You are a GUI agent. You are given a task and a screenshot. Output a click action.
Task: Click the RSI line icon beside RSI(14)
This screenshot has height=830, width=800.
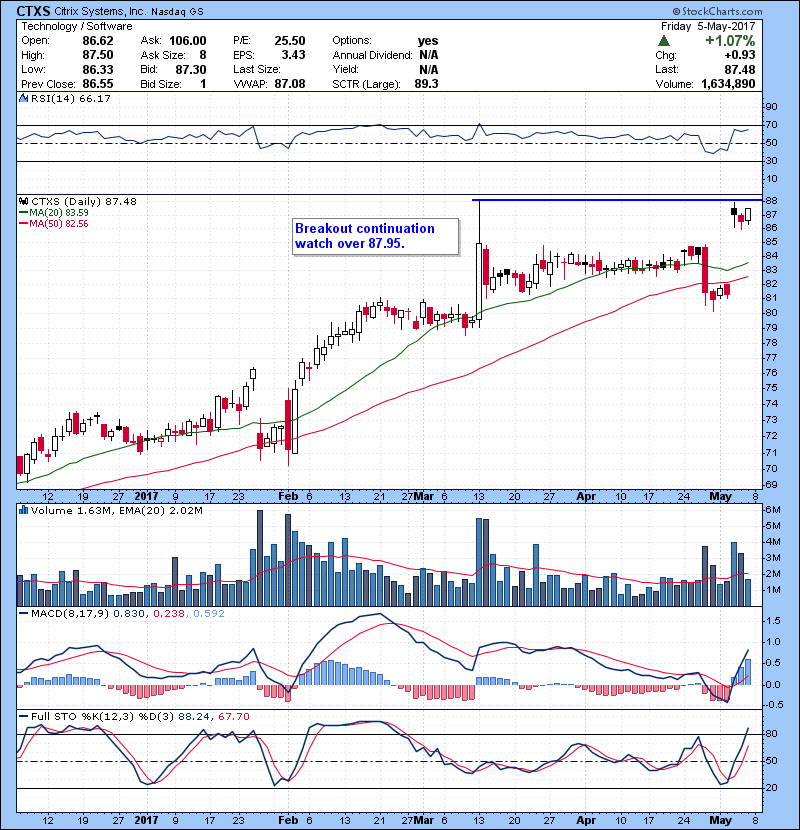pos(23,98)
